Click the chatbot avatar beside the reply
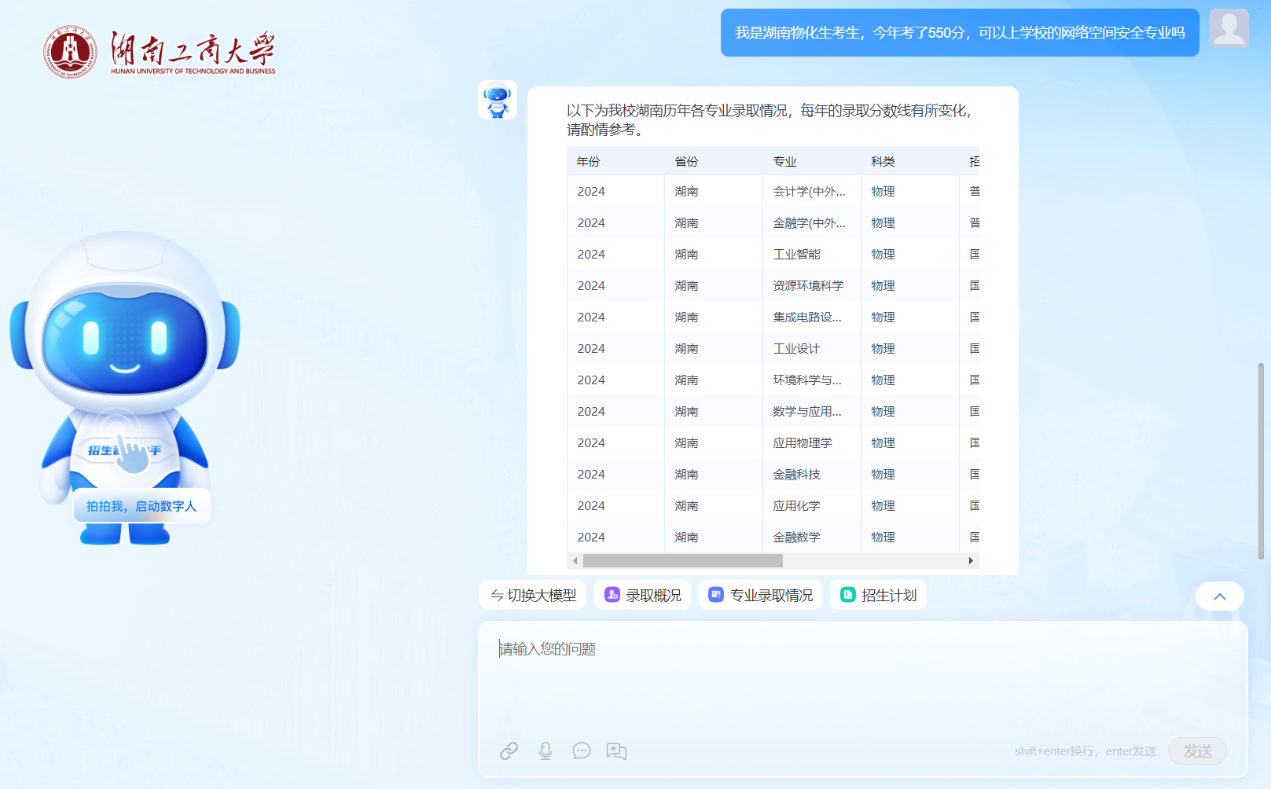The image size is (1271, 789). pos(497,100)
